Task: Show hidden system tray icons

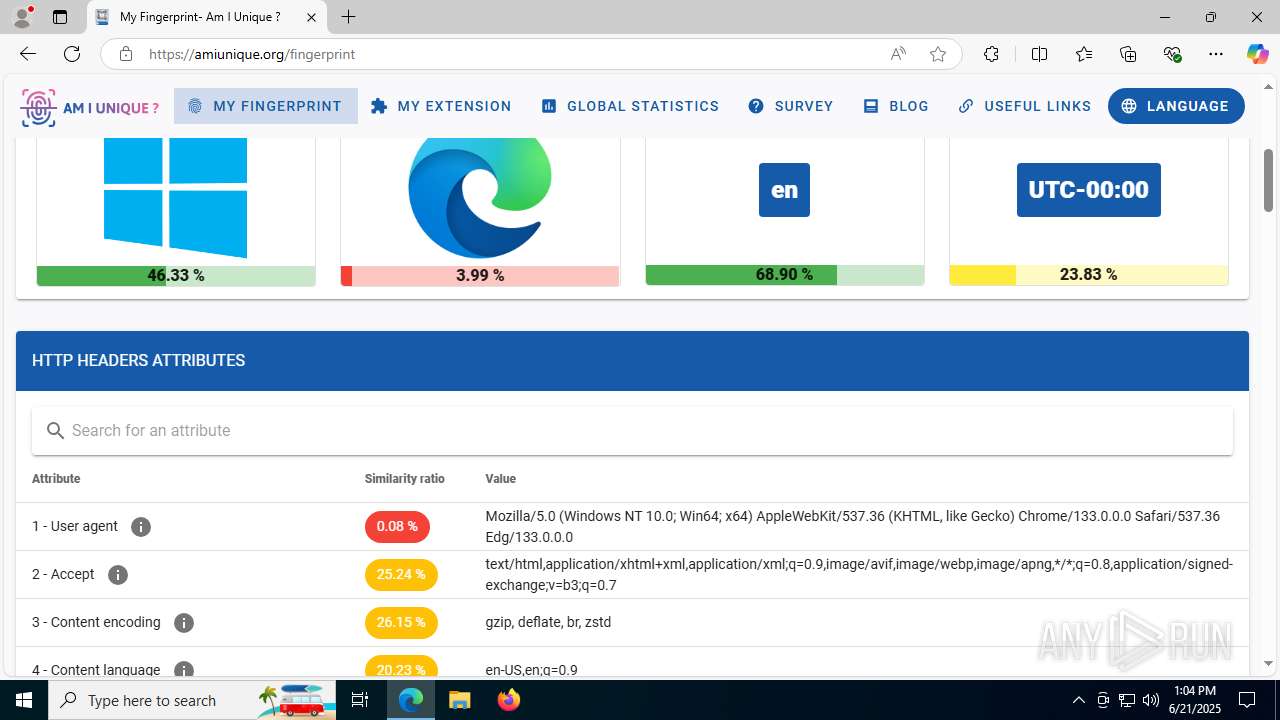Action: (x=1078, y=700)
